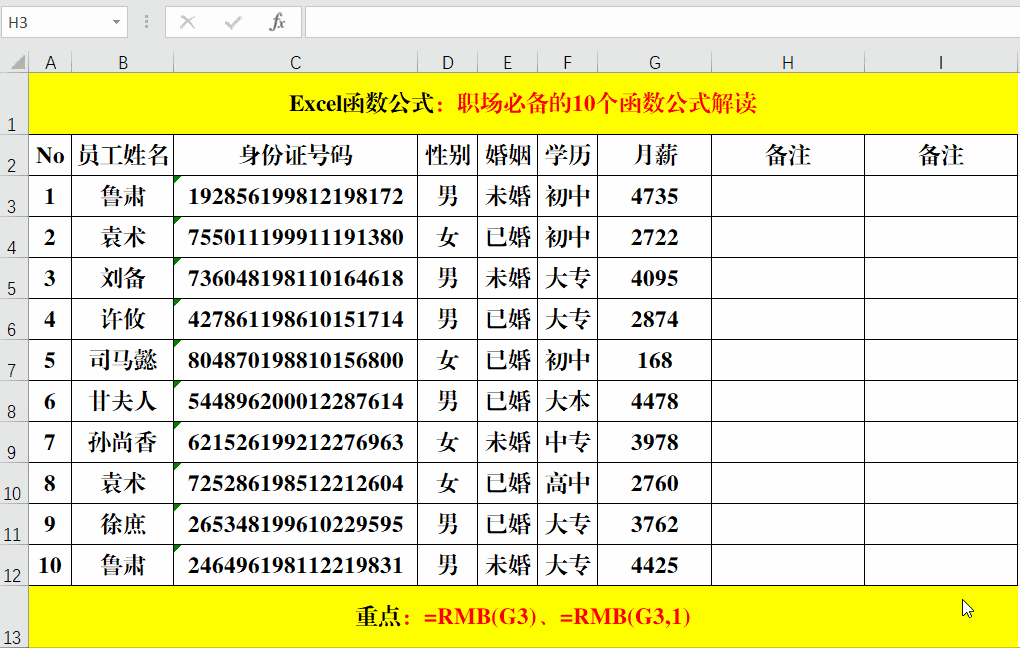Click the 备注 header cell in column H

click(788, 155)
